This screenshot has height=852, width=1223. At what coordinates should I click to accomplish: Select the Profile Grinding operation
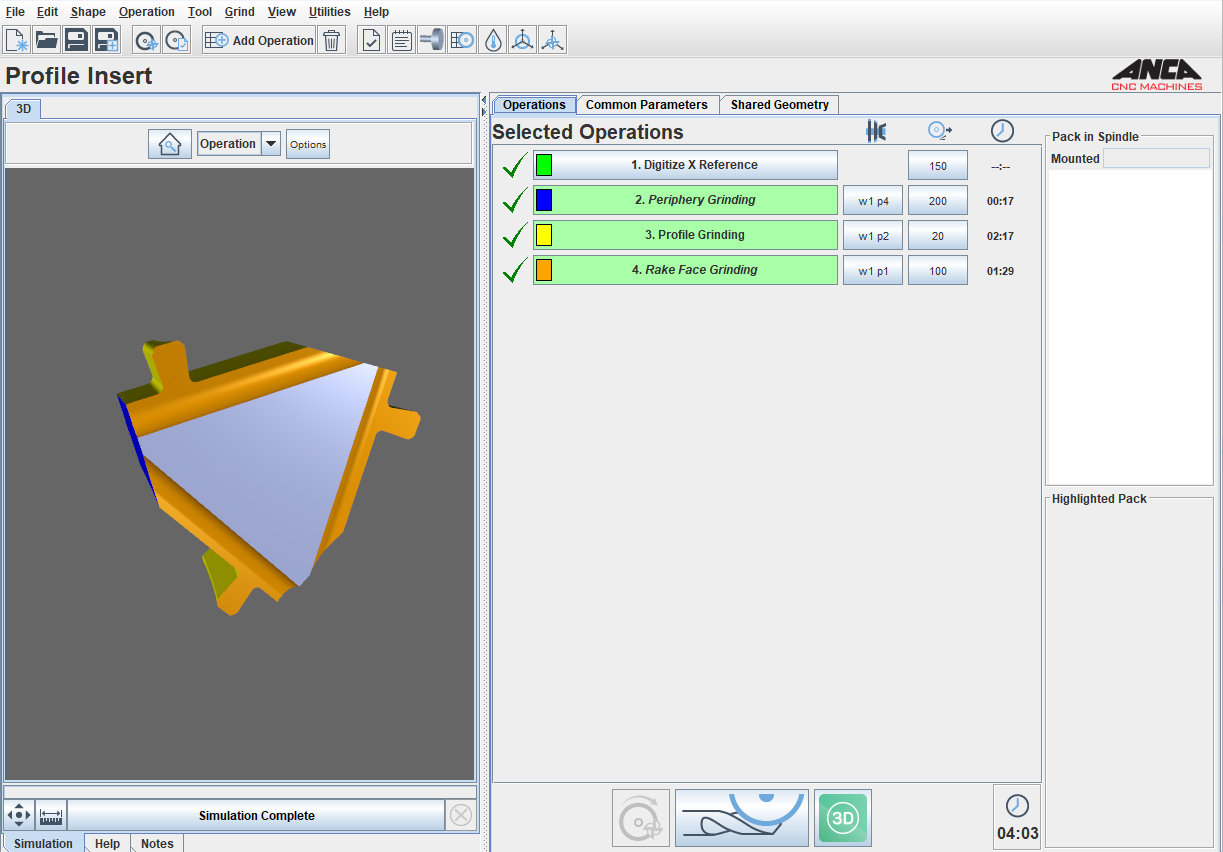click(x=685, y=235)
